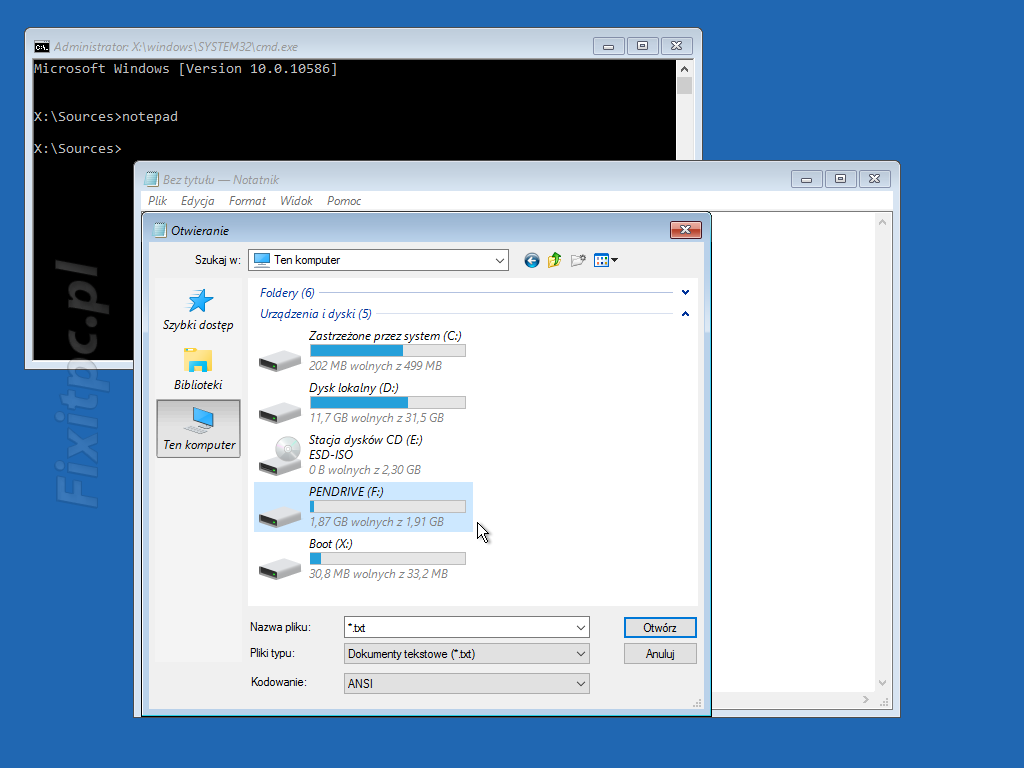Click the cmd.exe title bar icon
Image resolution: width=1024 pixels, height=768 pixels.
42,46
